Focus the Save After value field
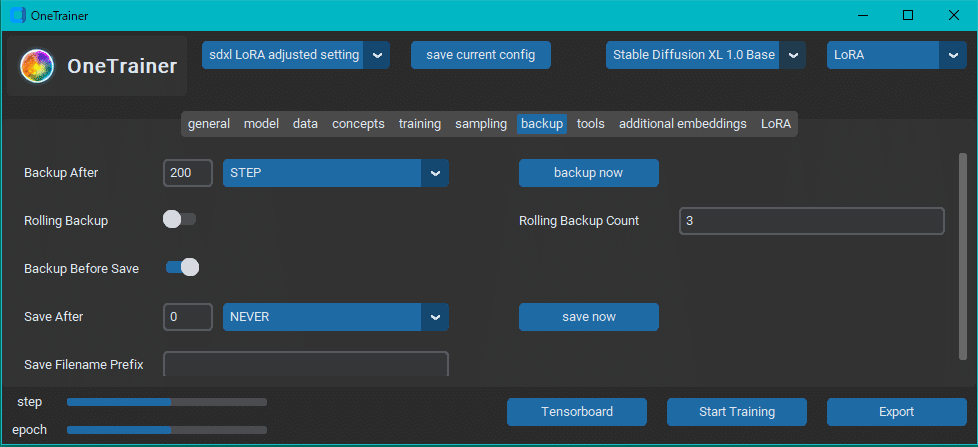Image resolution: width=978 pixels, height=447 pixels. click(188, 317)
